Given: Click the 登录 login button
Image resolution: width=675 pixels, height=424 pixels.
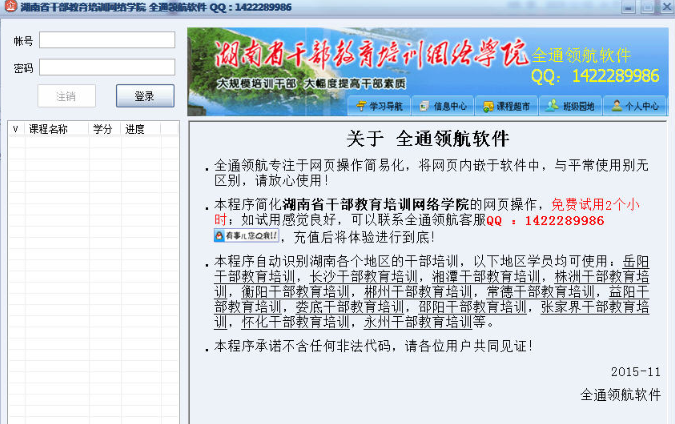Looking at the screenshot, I should [145, 96].
